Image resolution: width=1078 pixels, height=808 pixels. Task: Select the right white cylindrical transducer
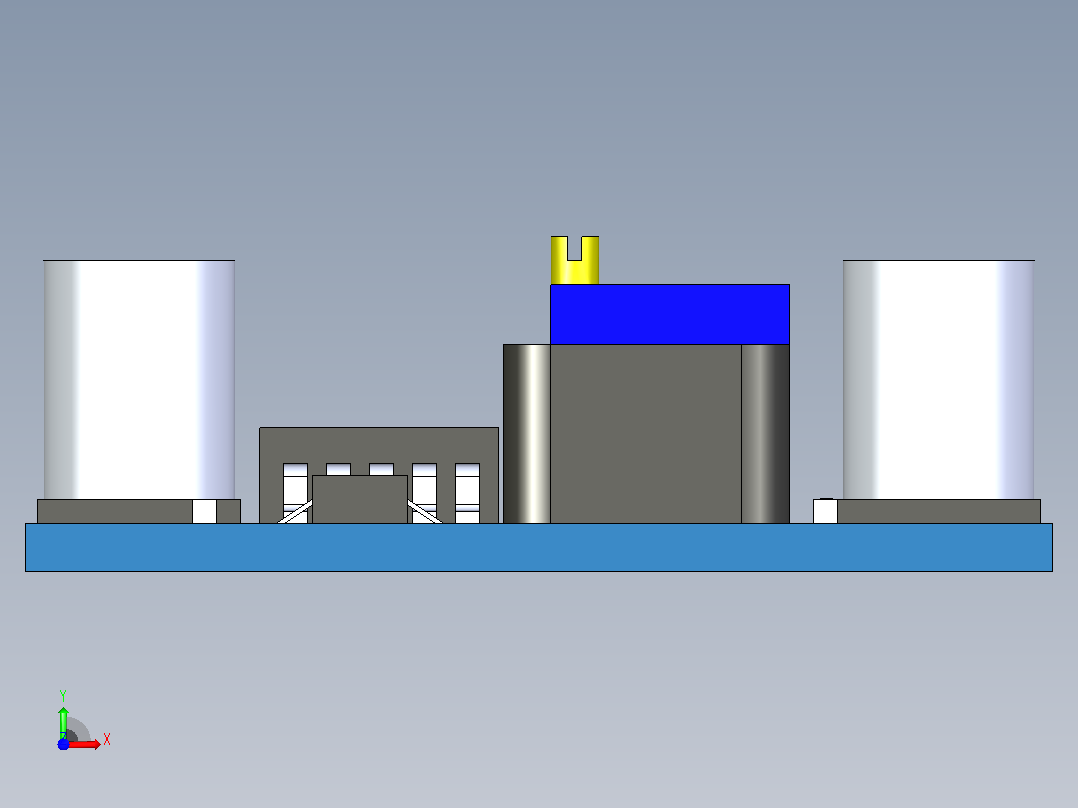click(938, 380)
